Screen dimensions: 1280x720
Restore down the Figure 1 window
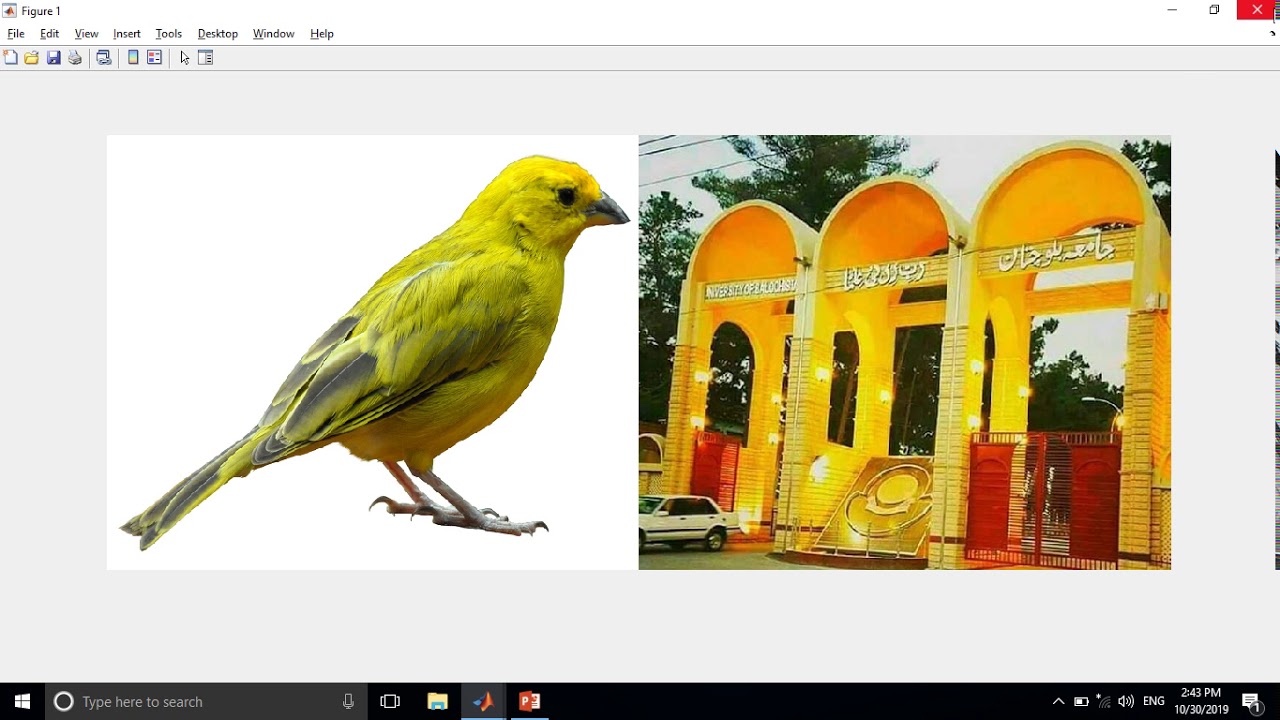(1214, 10)
